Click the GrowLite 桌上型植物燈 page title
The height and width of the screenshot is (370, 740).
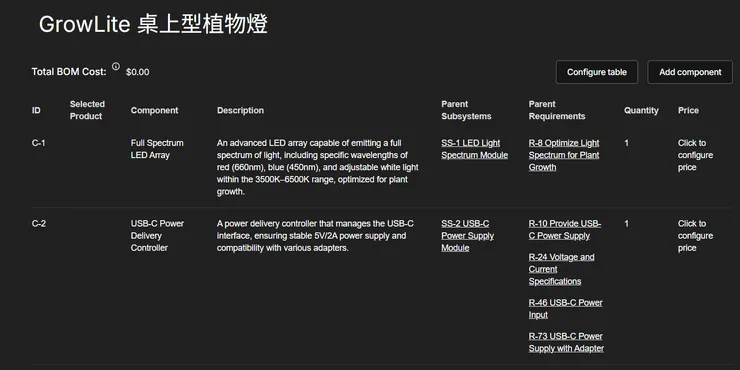point(153,24)
